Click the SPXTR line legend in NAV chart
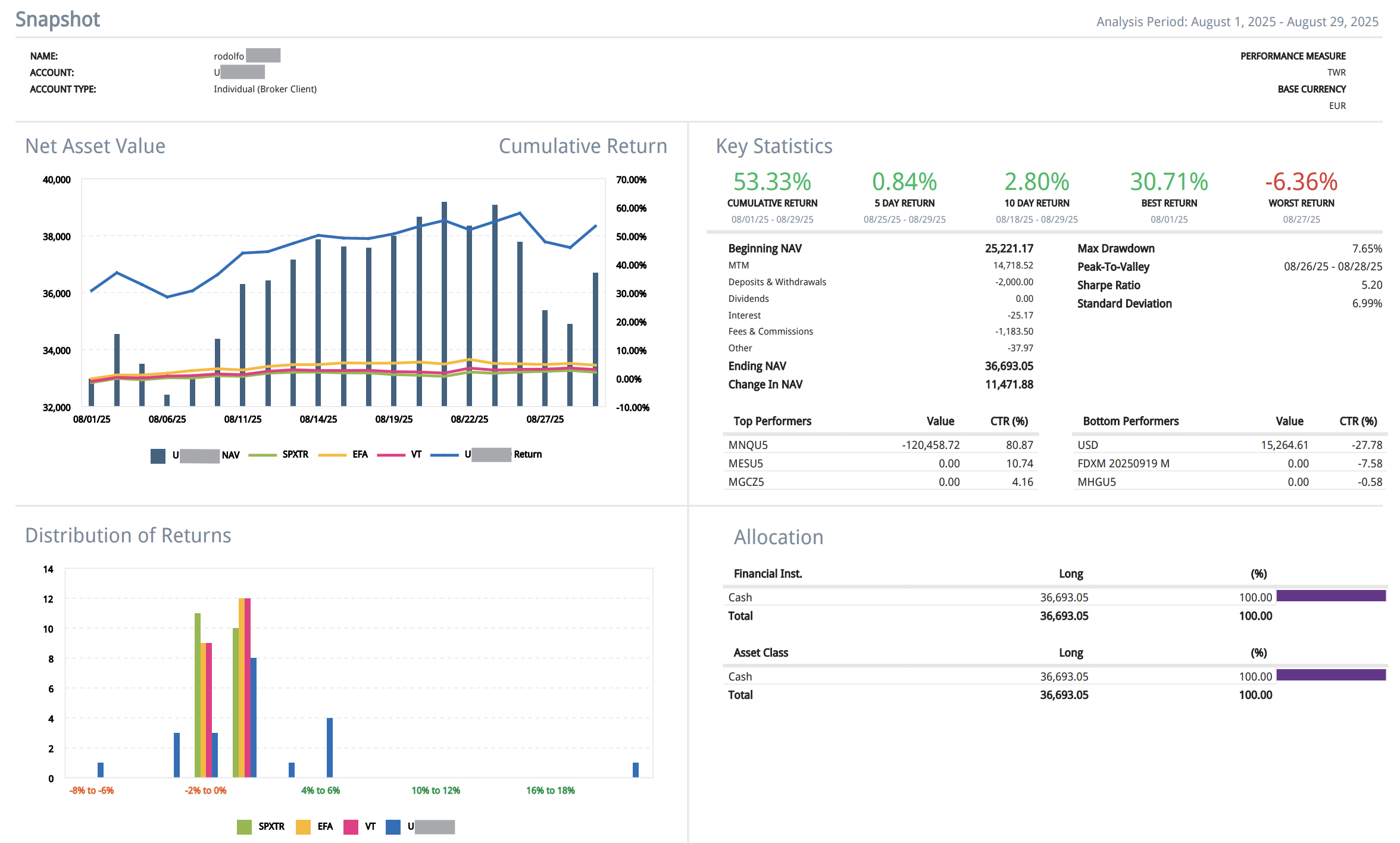Screen dimensions: 1400x843 coord(262,455)
